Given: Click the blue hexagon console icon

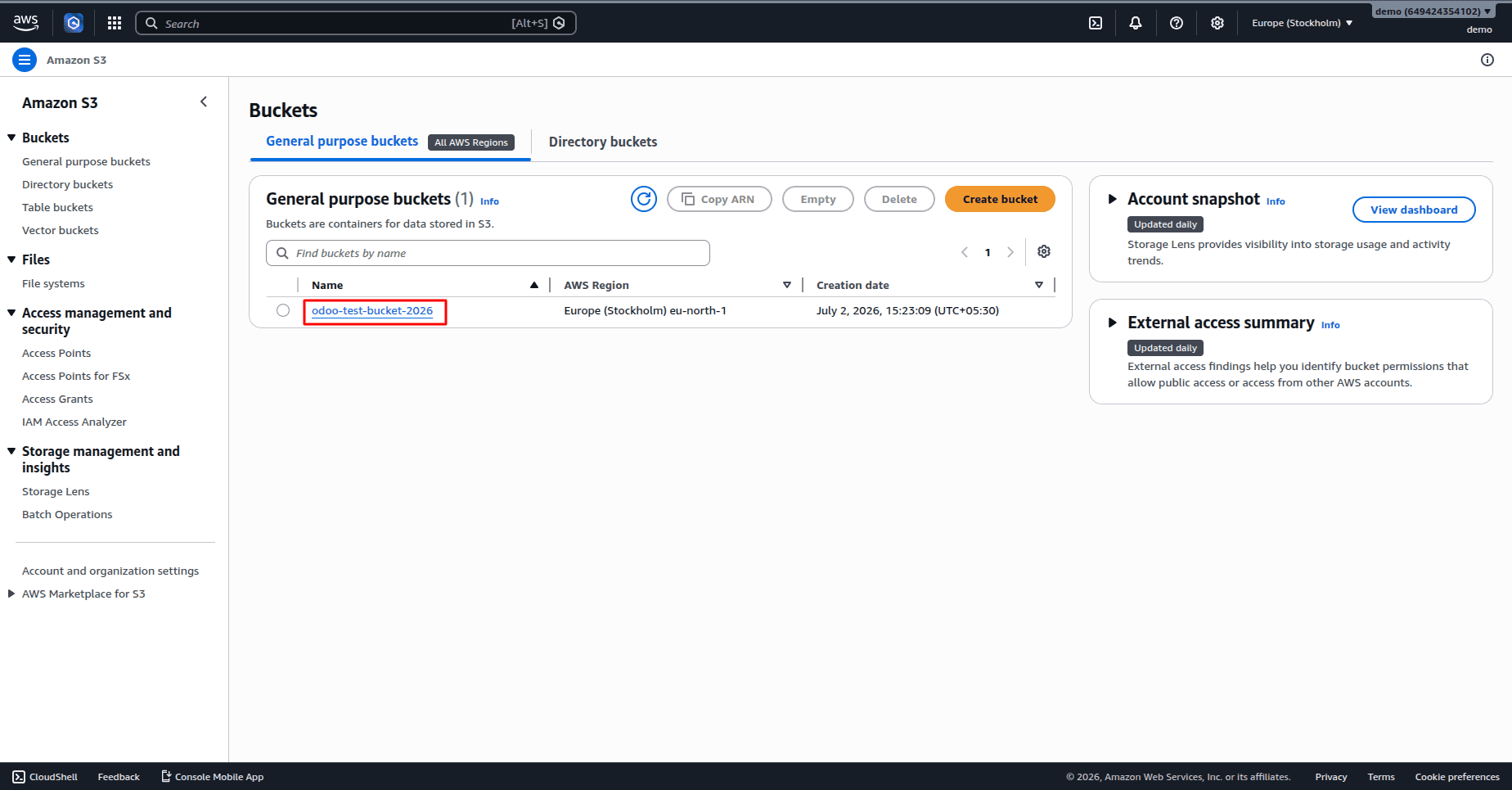Looking at the screenshot, I should (x=74, y=23).
